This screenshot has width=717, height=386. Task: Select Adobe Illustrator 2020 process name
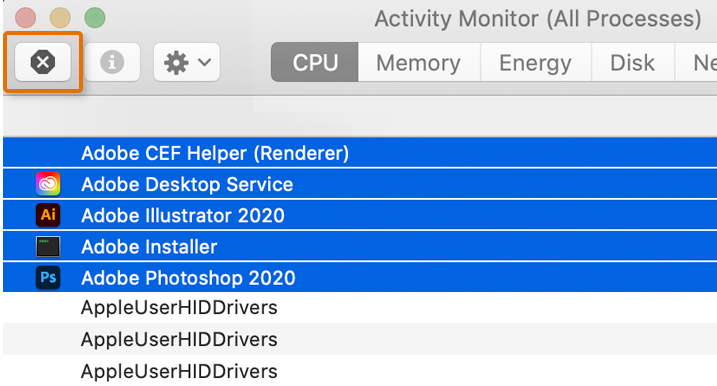click(183, 215)
